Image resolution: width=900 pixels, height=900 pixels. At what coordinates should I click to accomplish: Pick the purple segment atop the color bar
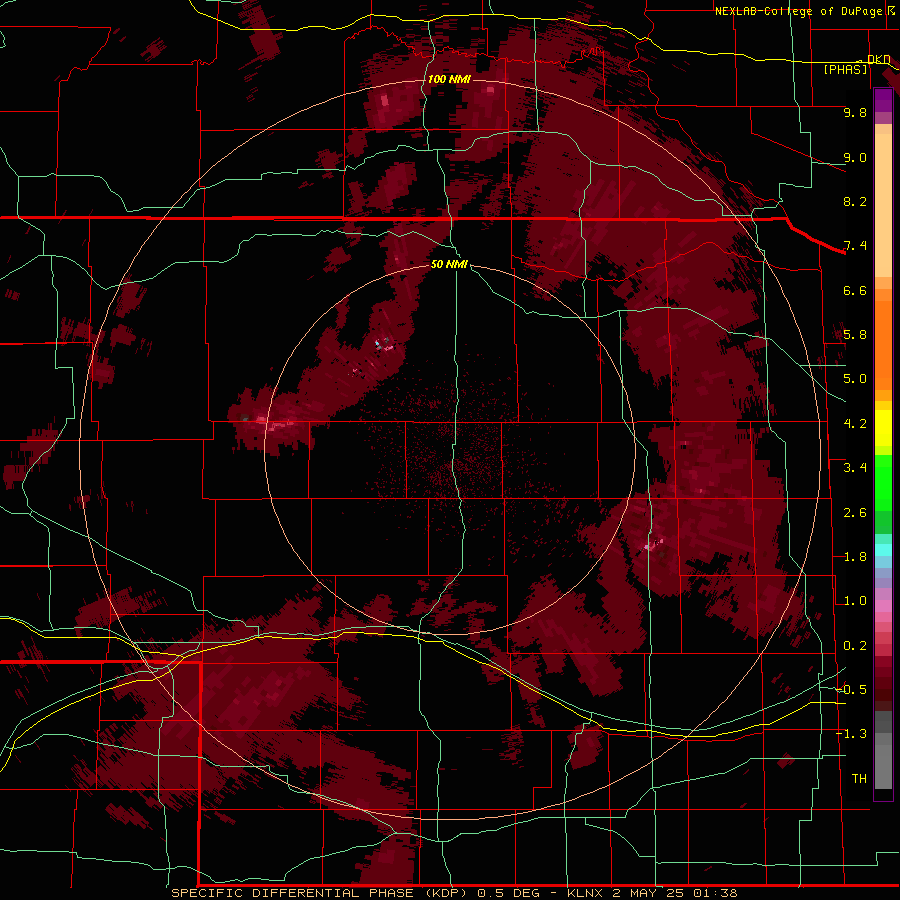click(x=883, y=100)
